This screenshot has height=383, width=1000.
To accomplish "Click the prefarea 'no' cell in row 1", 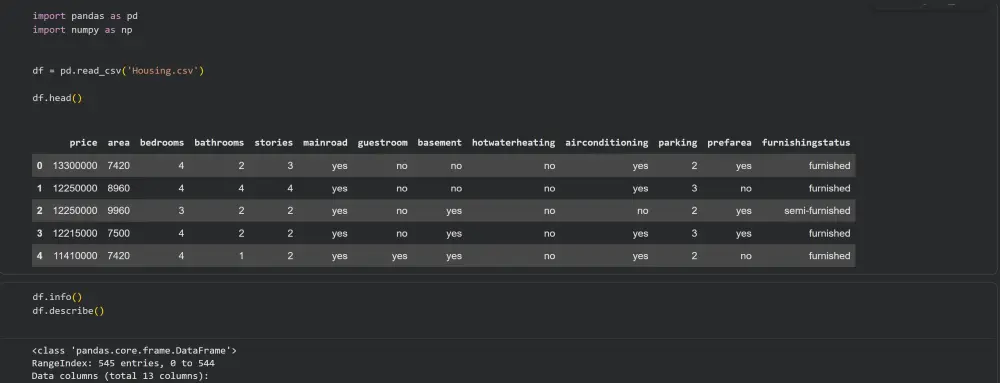I will coord(746,188).
